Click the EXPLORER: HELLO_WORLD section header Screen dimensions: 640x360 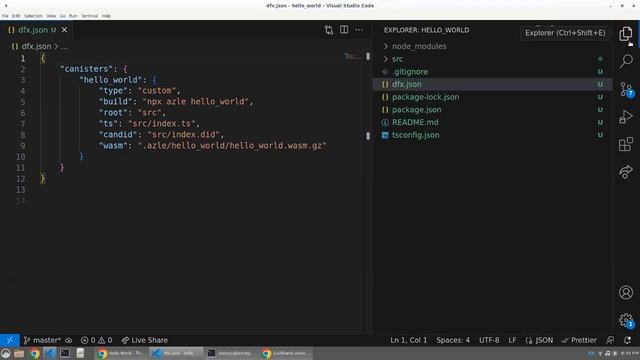pyautogui.click(x=426, y=30)
